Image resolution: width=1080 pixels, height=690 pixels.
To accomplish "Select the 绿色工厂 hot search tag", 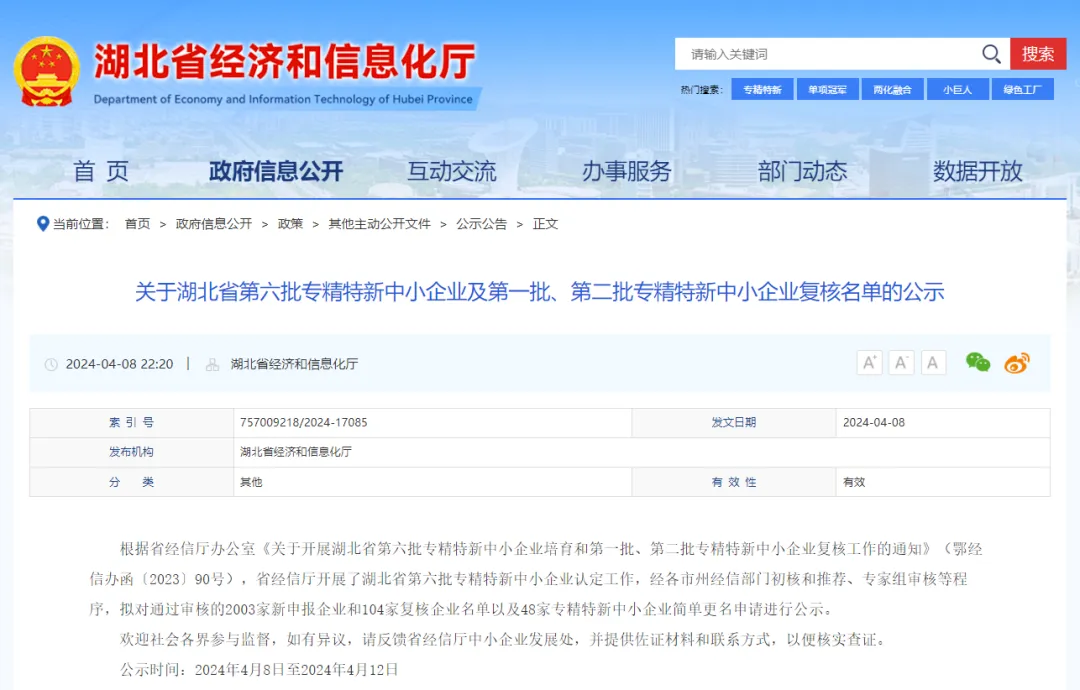I will tap(1022, 90).
